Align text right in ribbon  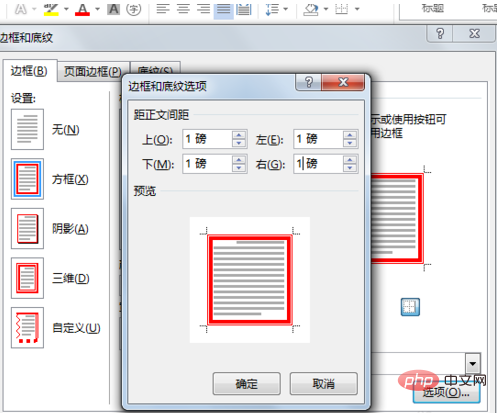point(203,9)
